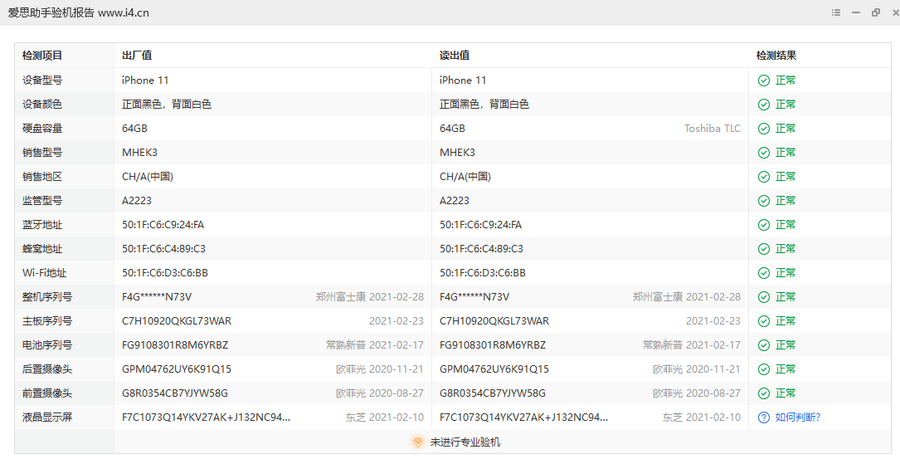
Task: Click the 出厂值 column header
Action: (137, 55)
